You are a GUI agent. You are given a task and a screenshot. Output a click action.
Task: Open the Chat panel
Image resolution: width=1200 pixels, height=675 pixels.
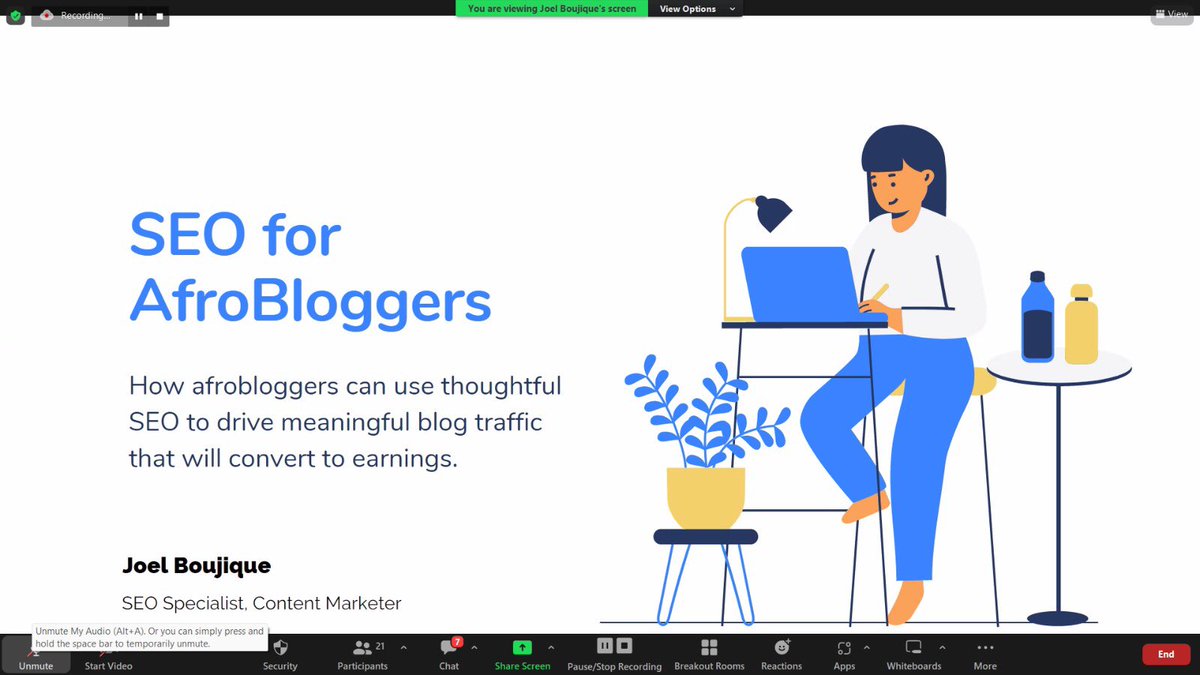pos(448,652)
